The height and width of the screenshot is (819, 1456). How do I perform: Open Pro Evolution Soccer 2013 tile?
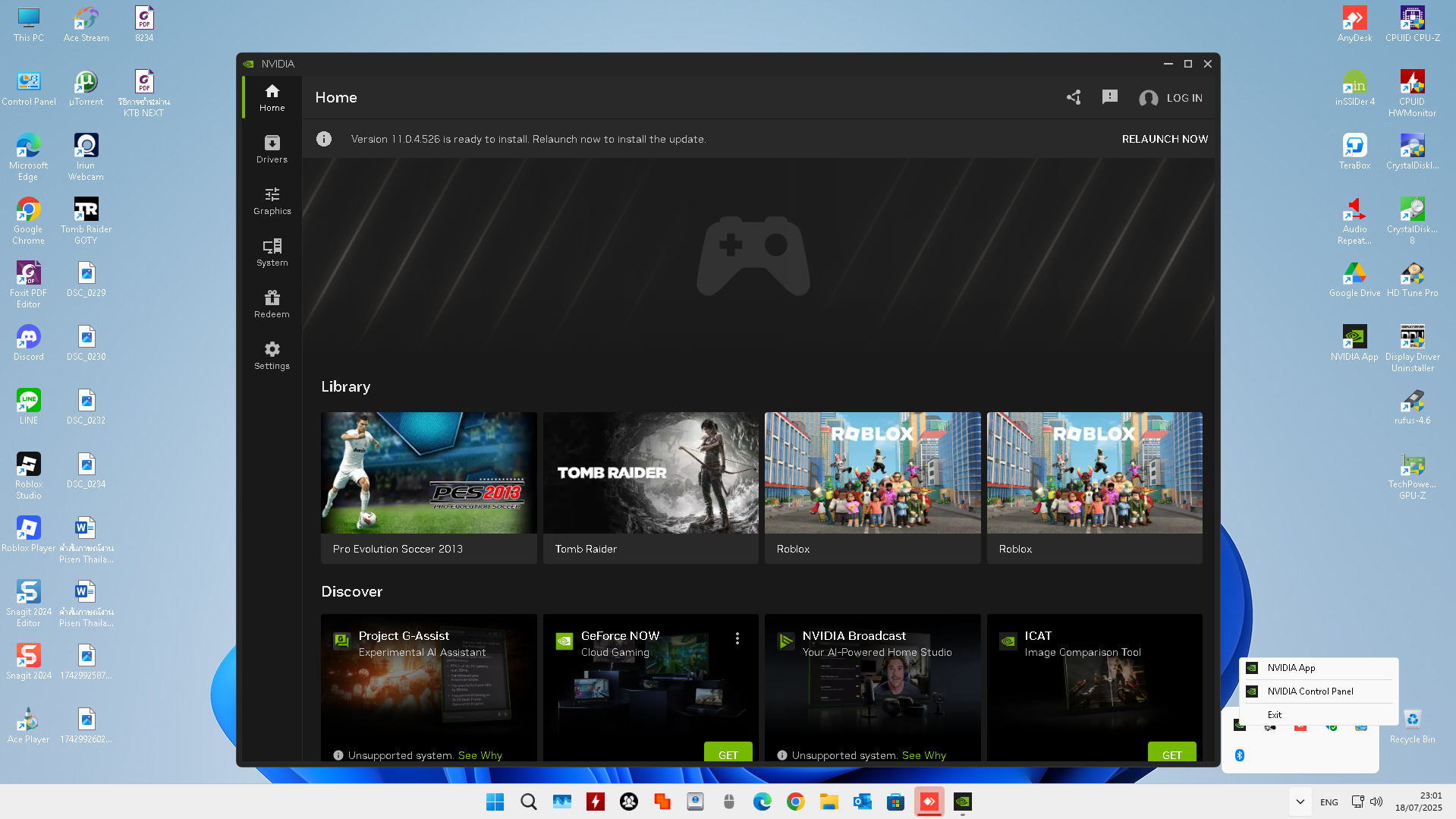pos(429,487)
